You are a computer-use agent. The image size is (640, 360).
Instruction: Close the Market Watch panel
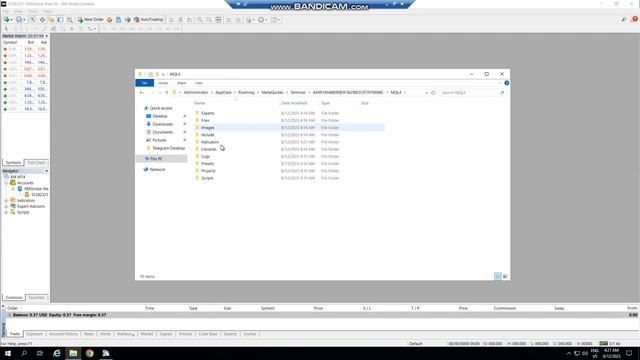47,36
